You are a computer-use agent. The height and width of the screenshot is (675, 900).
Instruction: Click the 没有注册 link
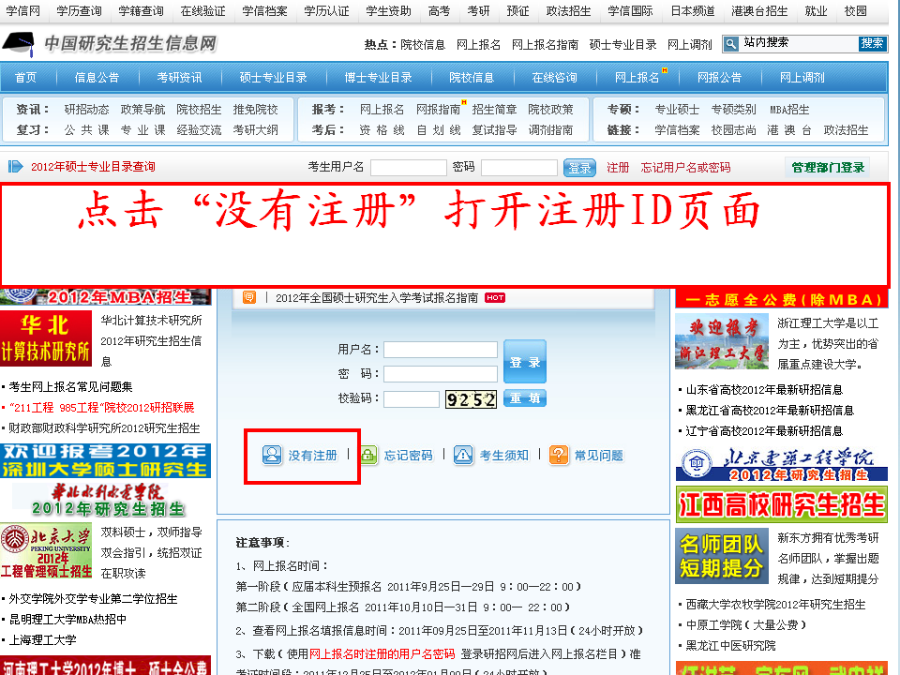[x=313, y=455]
